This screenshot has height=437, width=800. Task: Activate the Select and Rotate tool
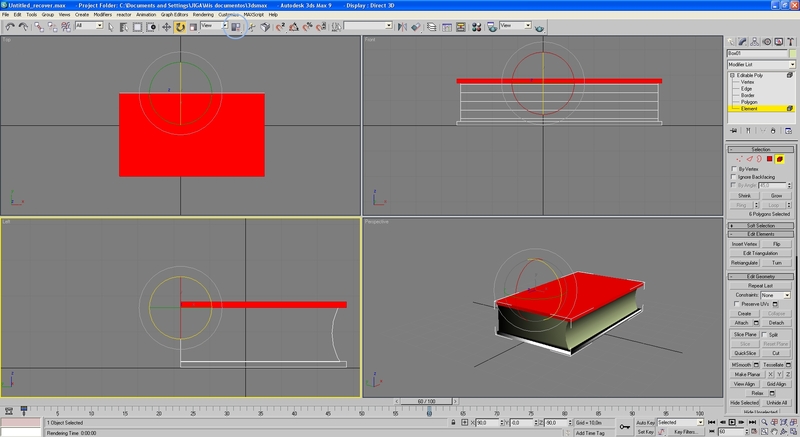tap(180, 27)
